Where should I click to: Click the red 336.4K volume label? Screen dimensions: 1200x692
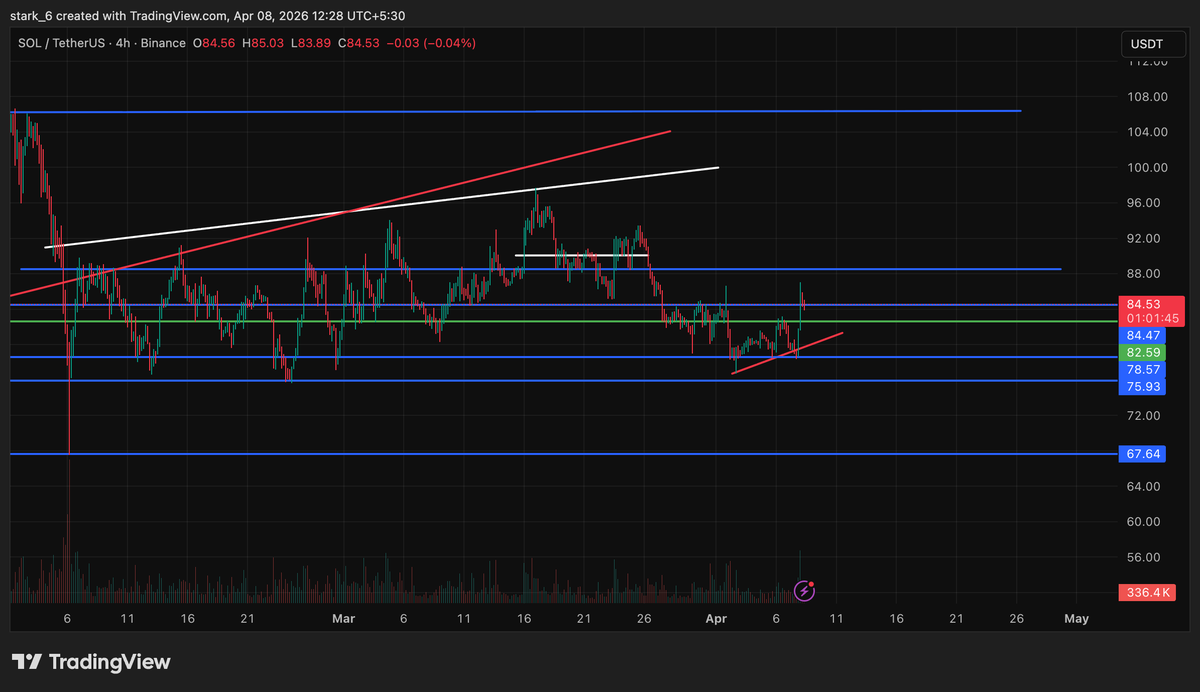coord(1146,593)
